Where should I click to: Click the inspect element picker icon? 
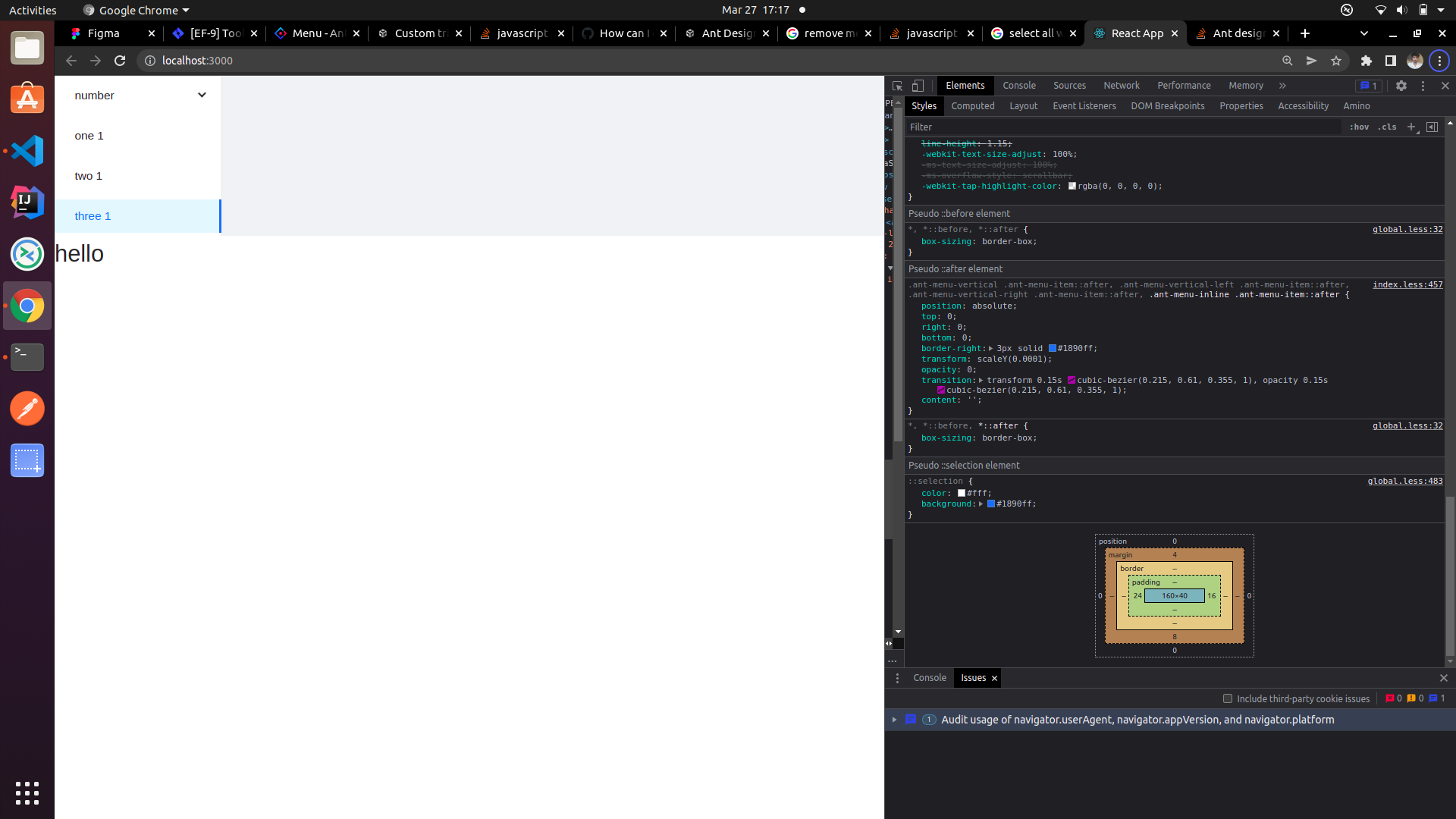pyautogui.click(x=897, y=86)
